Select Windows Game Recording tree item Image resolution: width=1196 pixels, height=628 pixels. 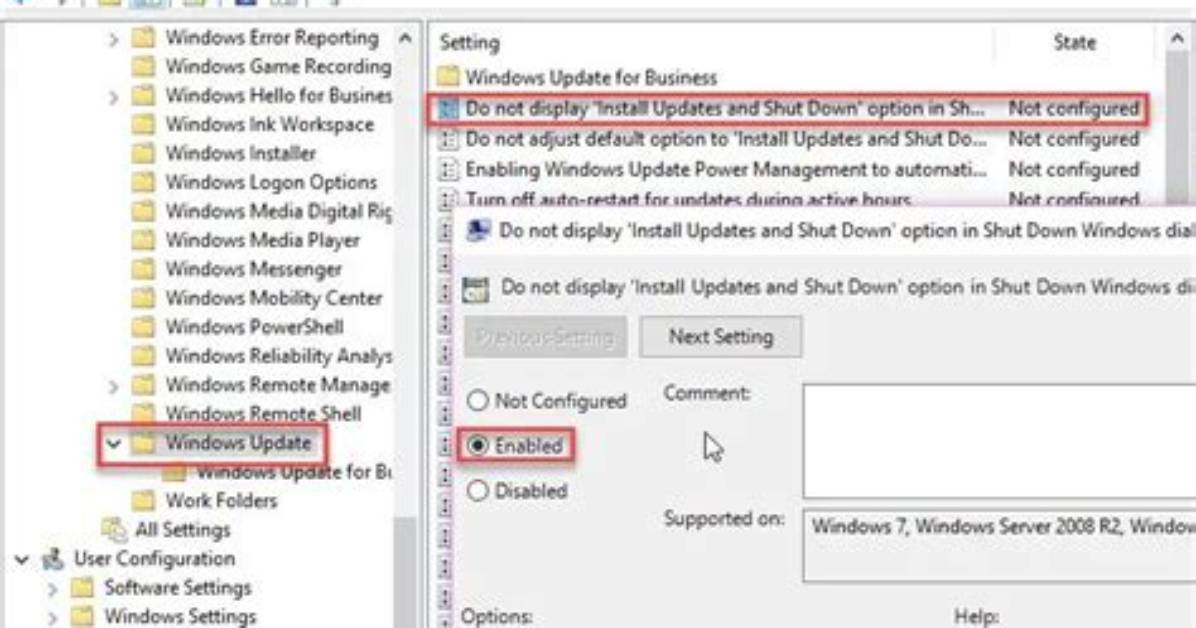point(278,66)
